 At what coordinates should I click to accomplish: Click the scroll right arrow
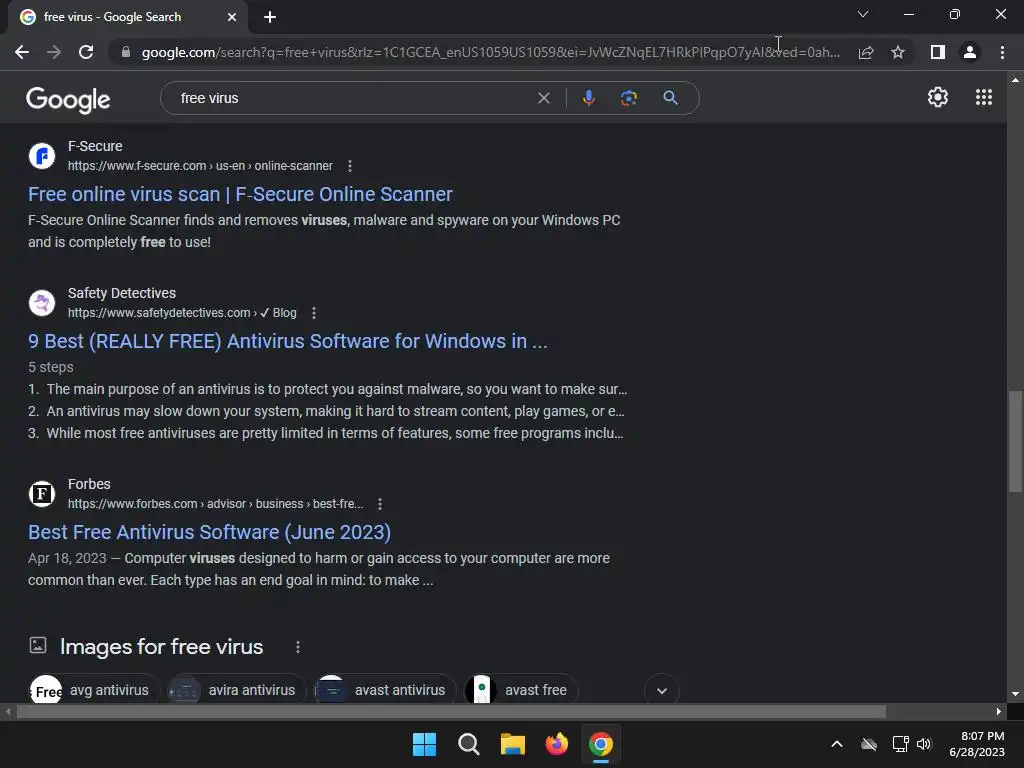tap(998, 711)
